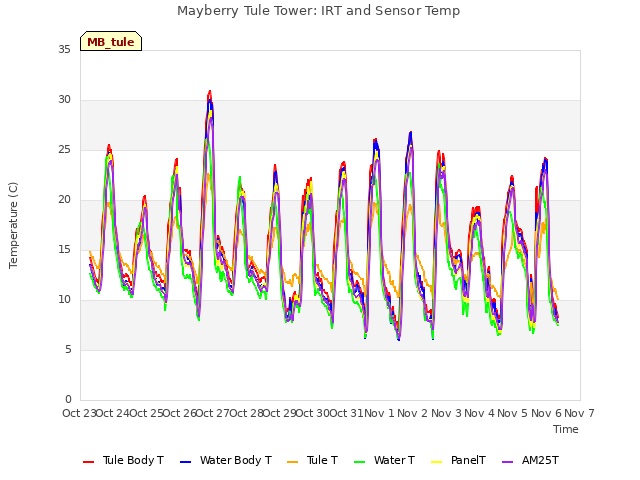Viewport: 640px width, 480px height.
Task: Click the Nov 1 temperature peak near 26 C
Action: pos(376,140)
